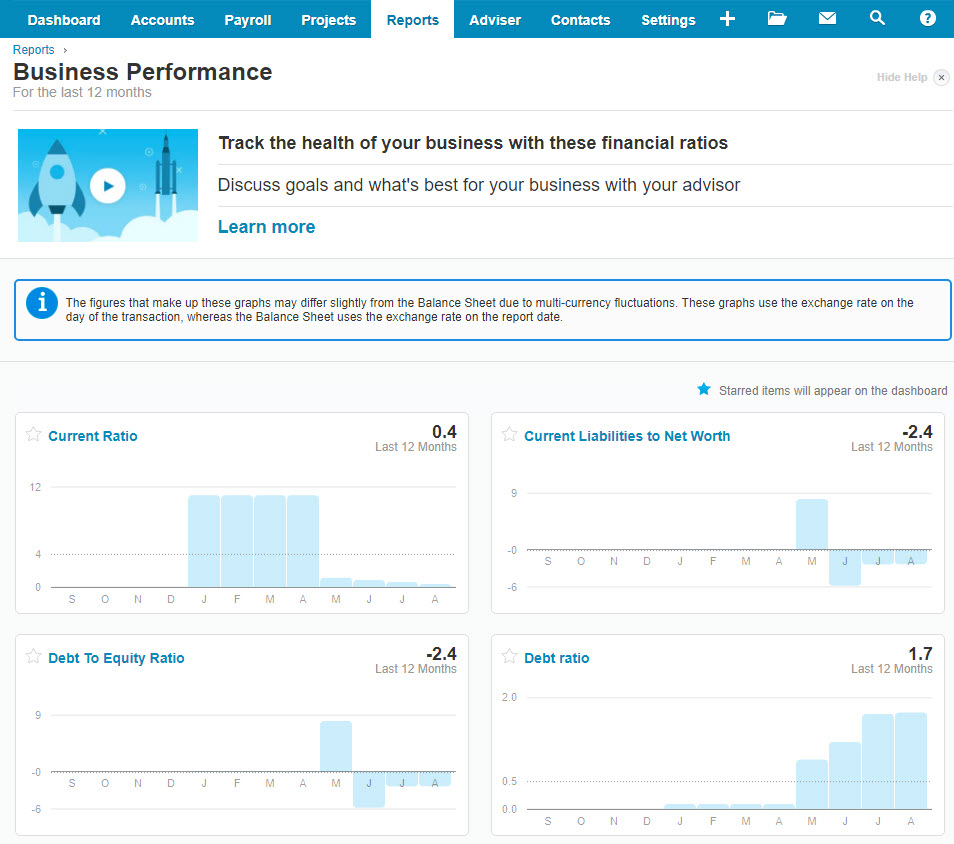Click the blue info icon
This screenshot has height=844, width=954.
(41, 302)
